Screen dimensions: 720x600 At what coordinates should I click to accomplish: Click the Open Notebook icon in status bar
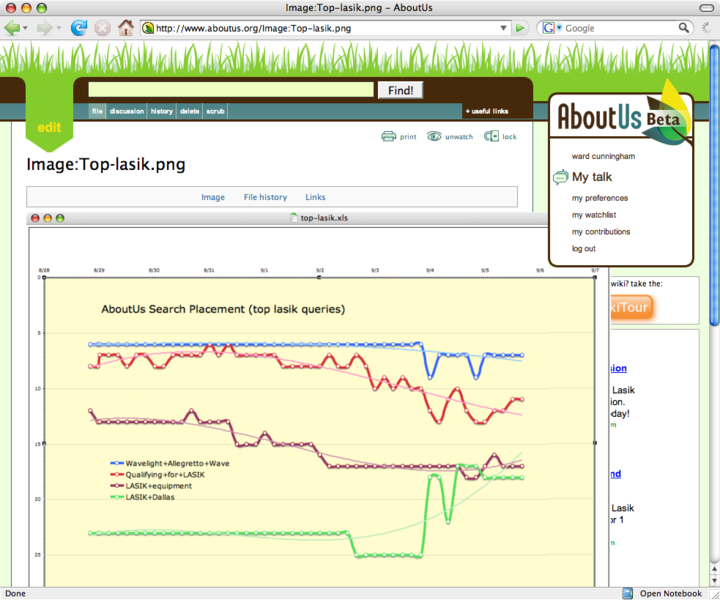tap(627, 594)
